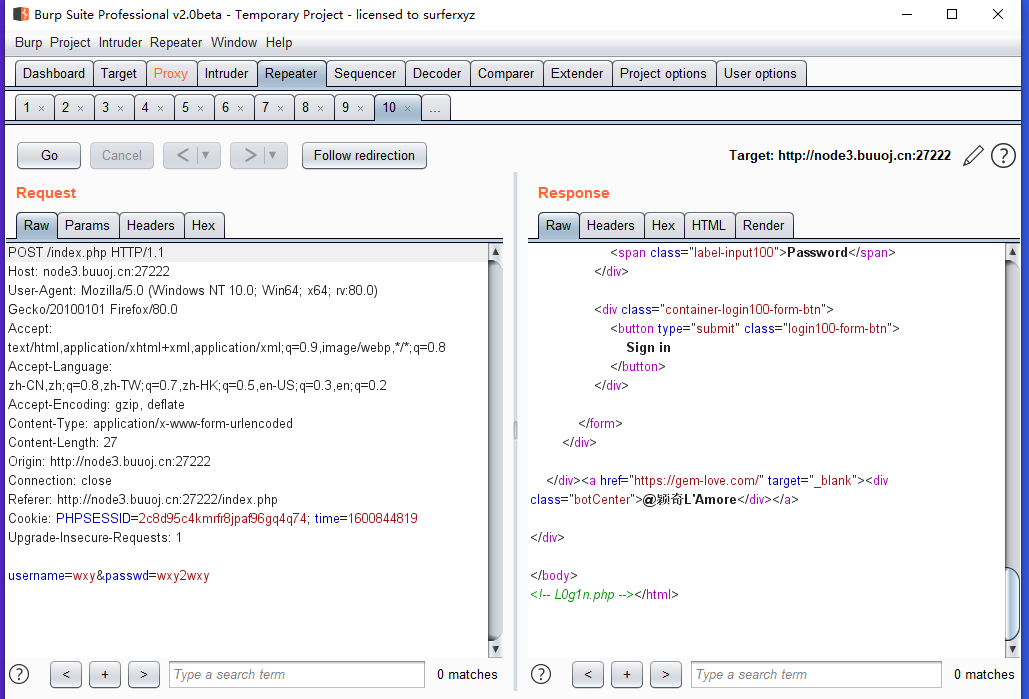Close Repeater tab 8
Viewport: 1029px width, 699px height.
coord(321,108)
